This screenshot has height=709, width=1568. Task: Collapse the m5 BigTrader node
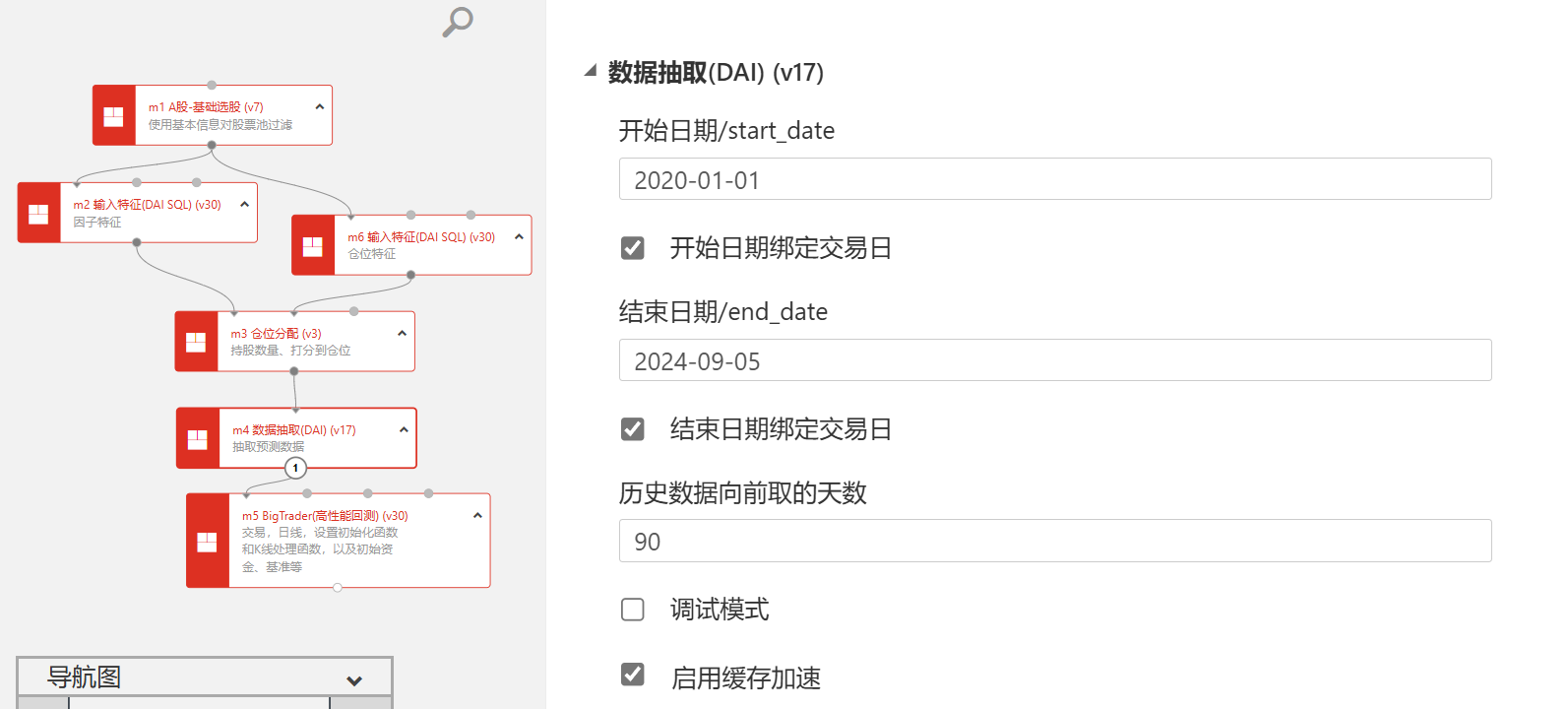[477, 515]
